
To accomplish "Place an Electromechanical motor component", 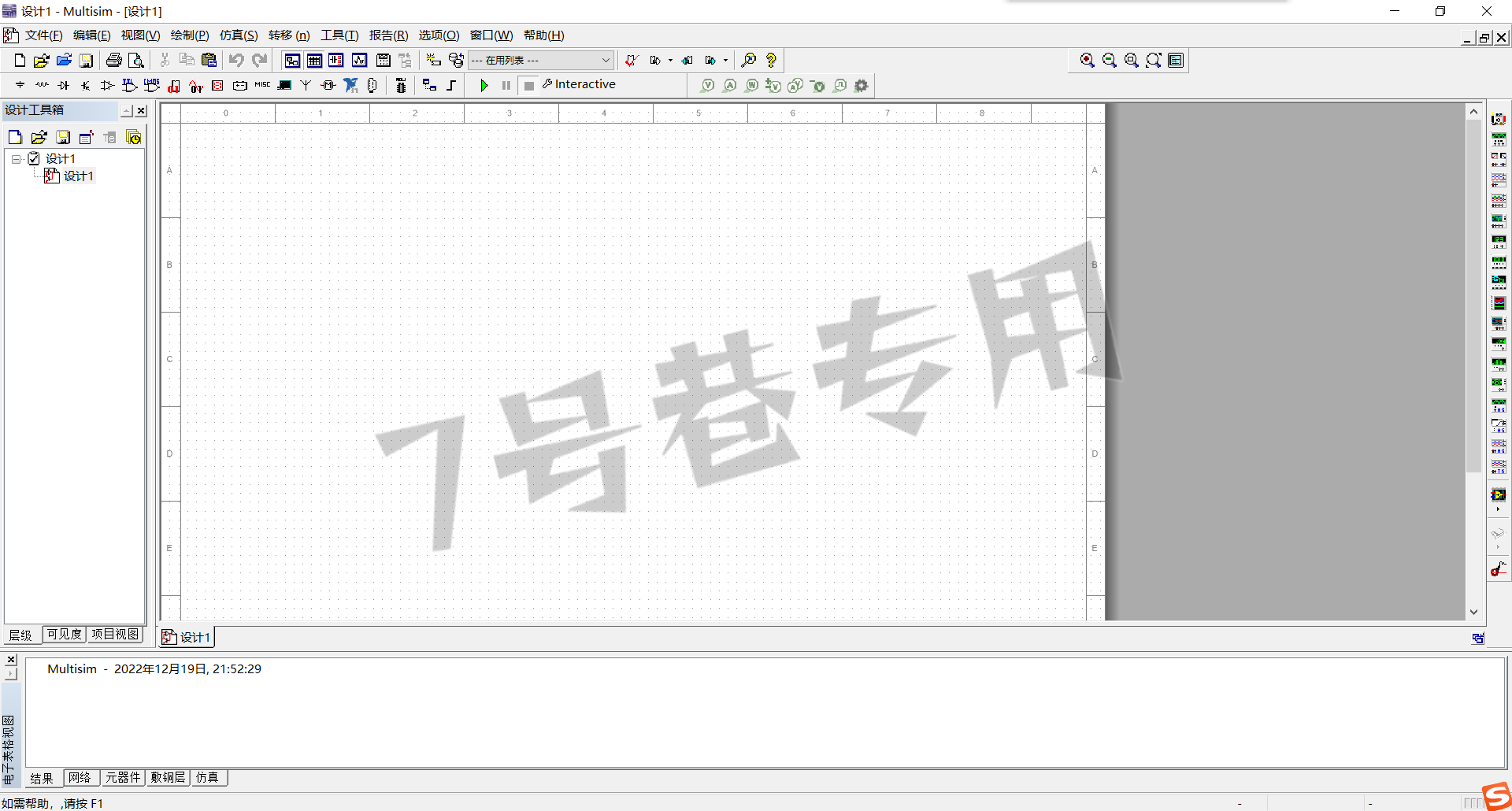I will (328, 85).
